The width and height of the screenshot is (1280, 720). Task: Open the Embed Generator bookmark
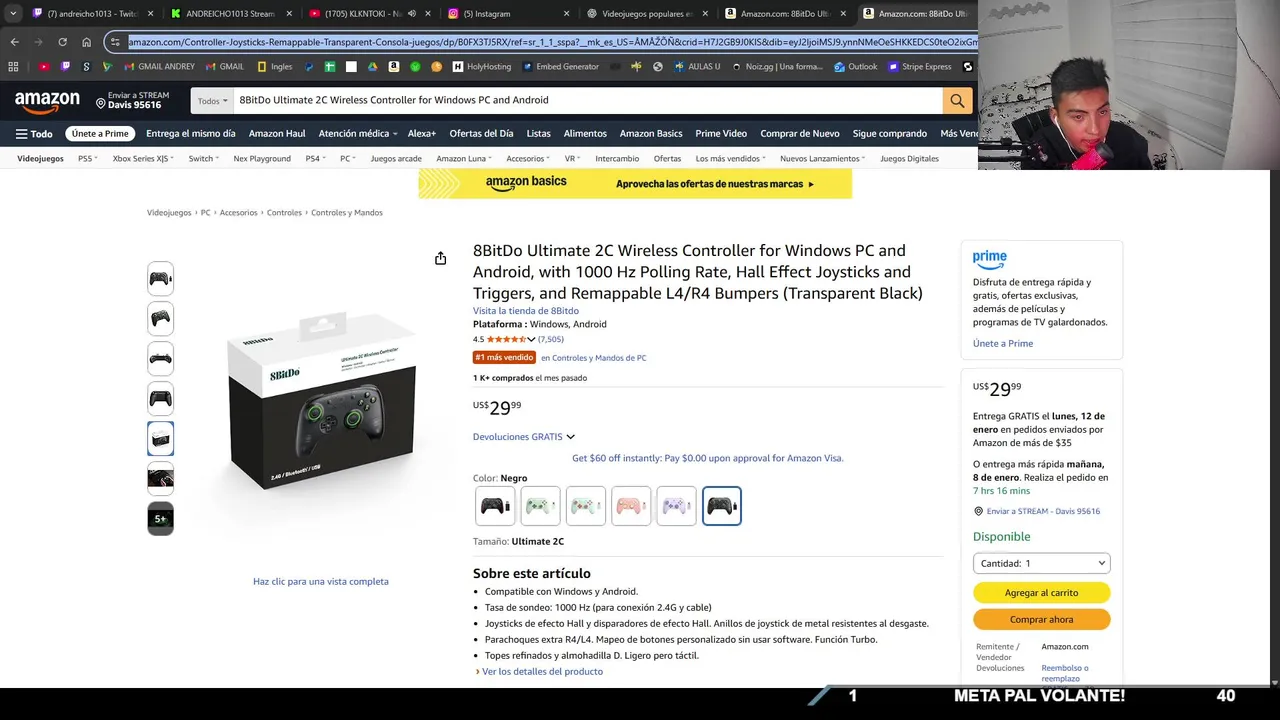point(560,67)
